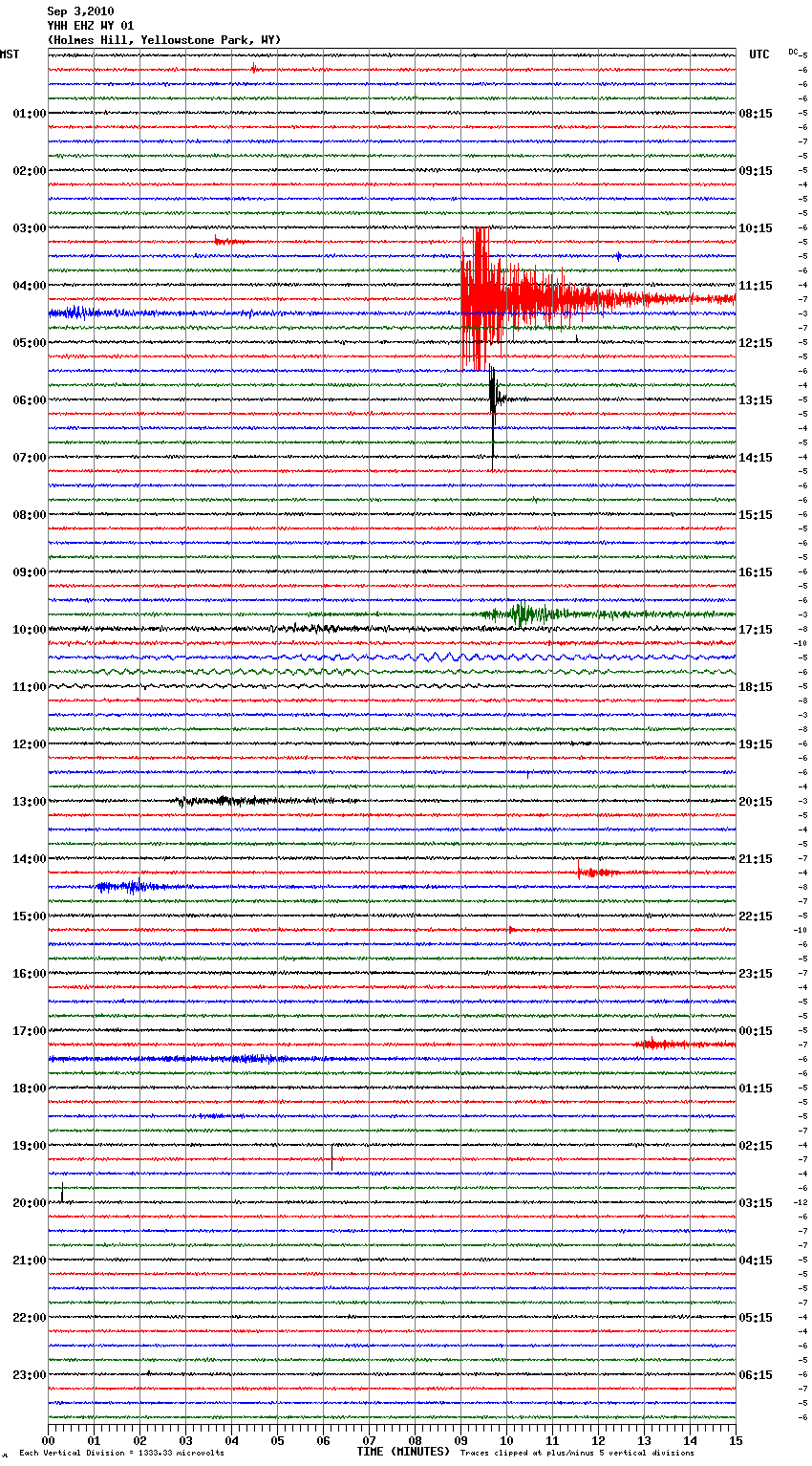812x1466 pixels.
Task: Click the 17:15 UTC time label
Action: click(x=756, y=630)
